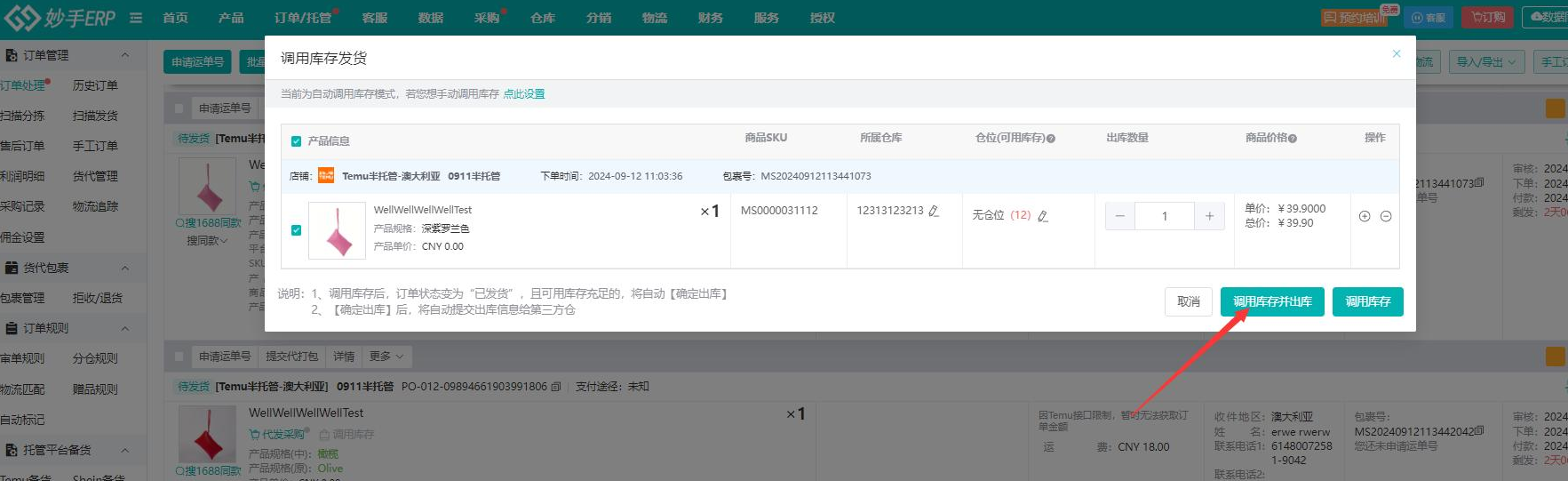Cancel the dialog with 取消
Screen dimensions: 1568x481
(x=1189, y=301)
